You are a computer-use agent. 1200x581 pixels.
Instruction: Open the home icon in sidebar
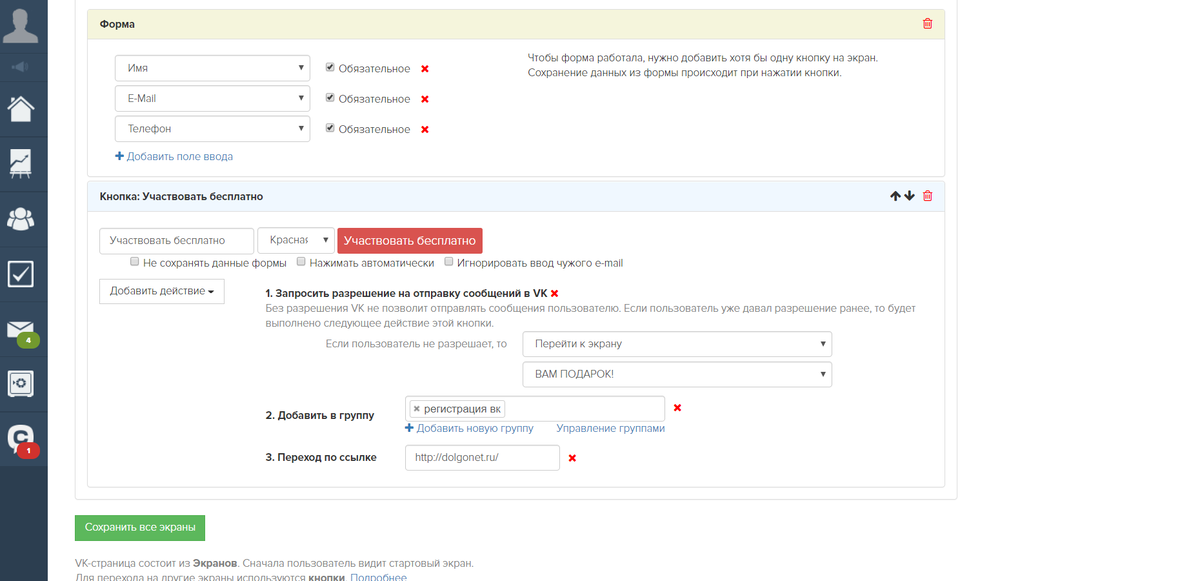[x=22, y=108]
